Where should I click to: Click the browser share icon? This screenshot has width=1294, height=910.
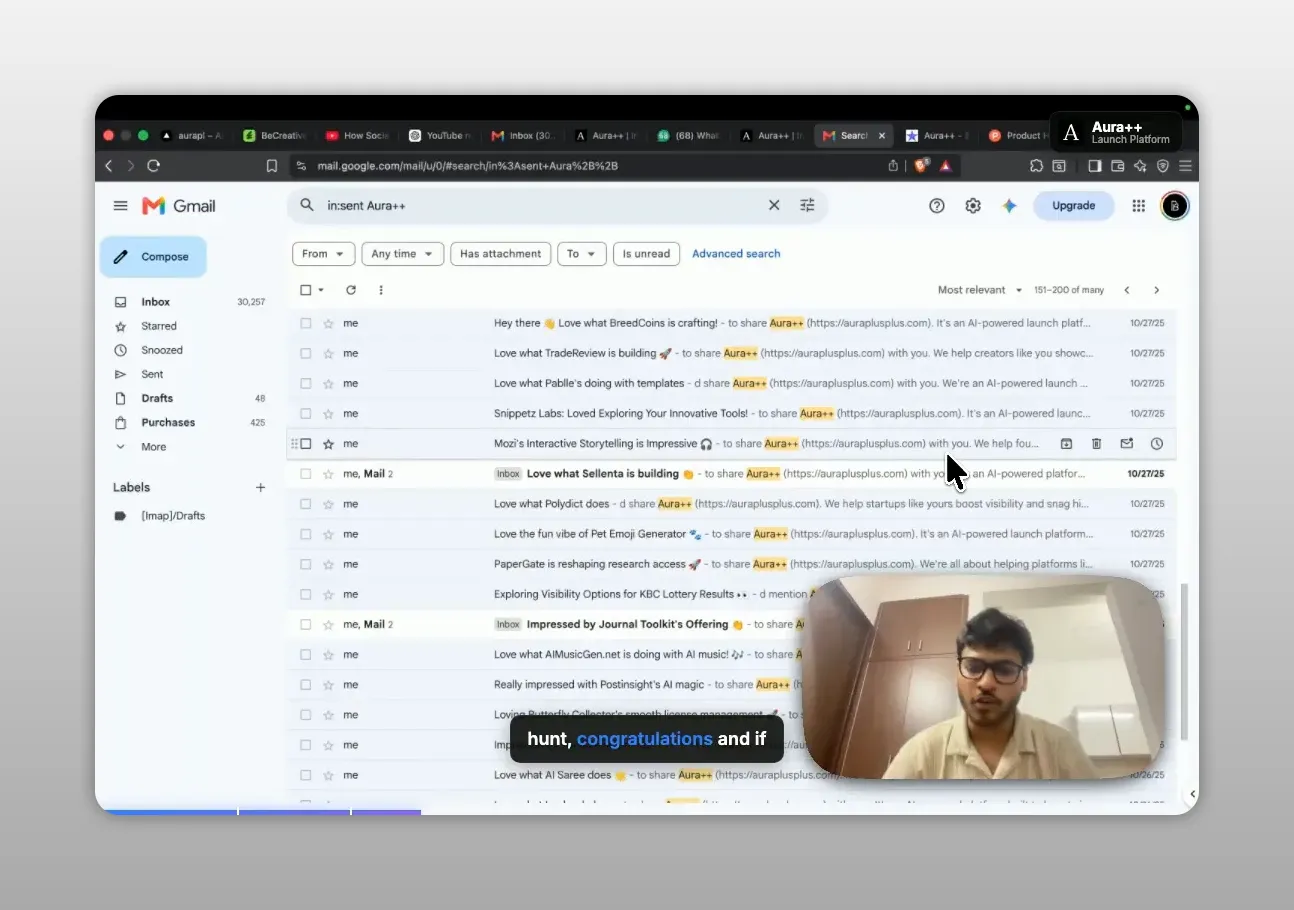(893, 166)
